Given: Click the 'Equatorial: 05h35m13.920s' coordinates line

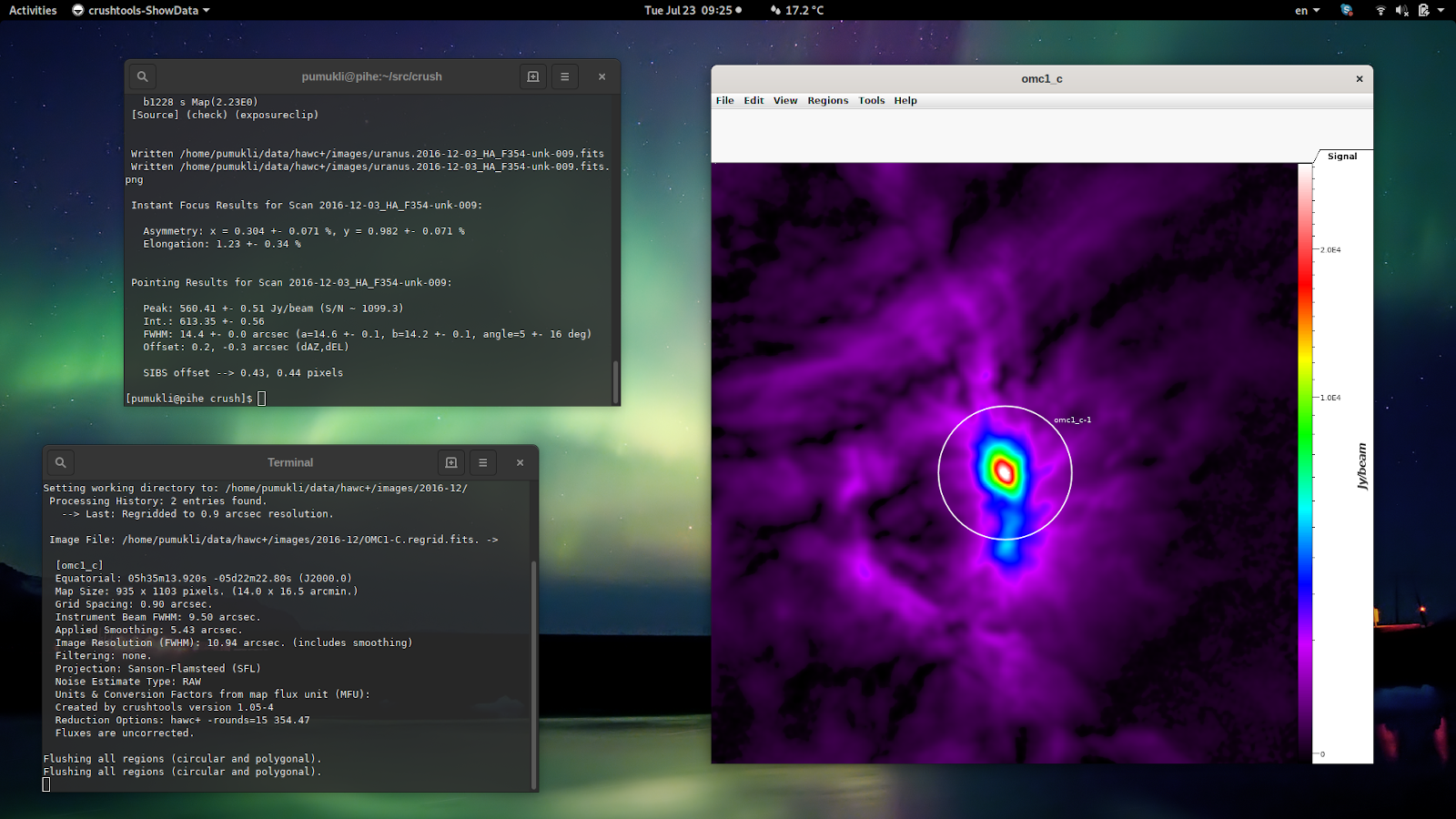Looking at the screenshot, I should (203, 579).
